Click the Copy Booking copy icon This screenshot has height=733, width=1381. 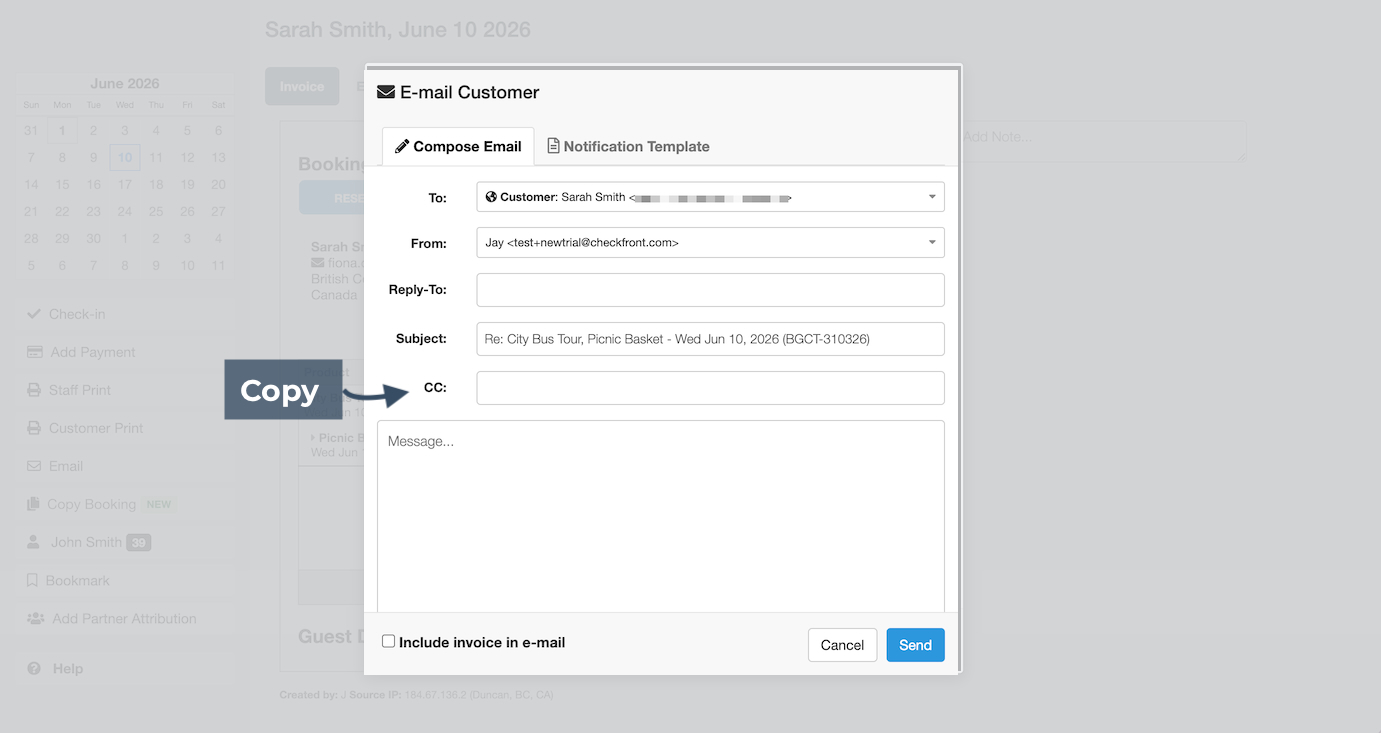(x=33, y=504)
